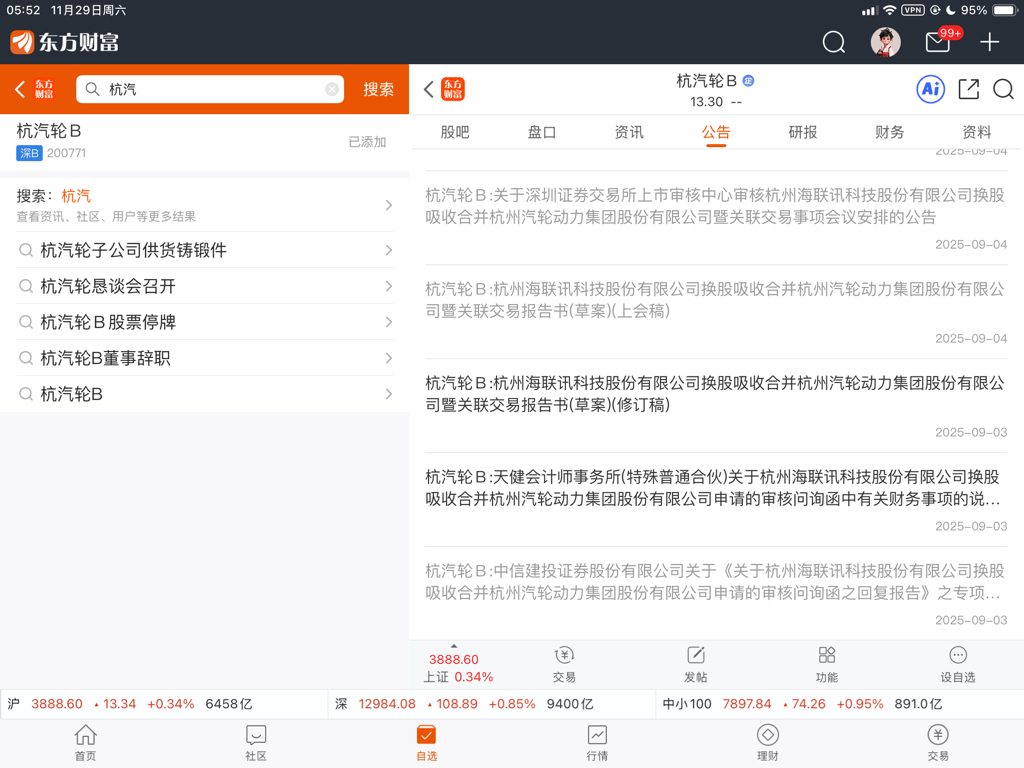Select the 杭汽轮B 200771 stock result
This screenshot has width=1024, height=768.
pyautogui.click(x=204, y=142)
